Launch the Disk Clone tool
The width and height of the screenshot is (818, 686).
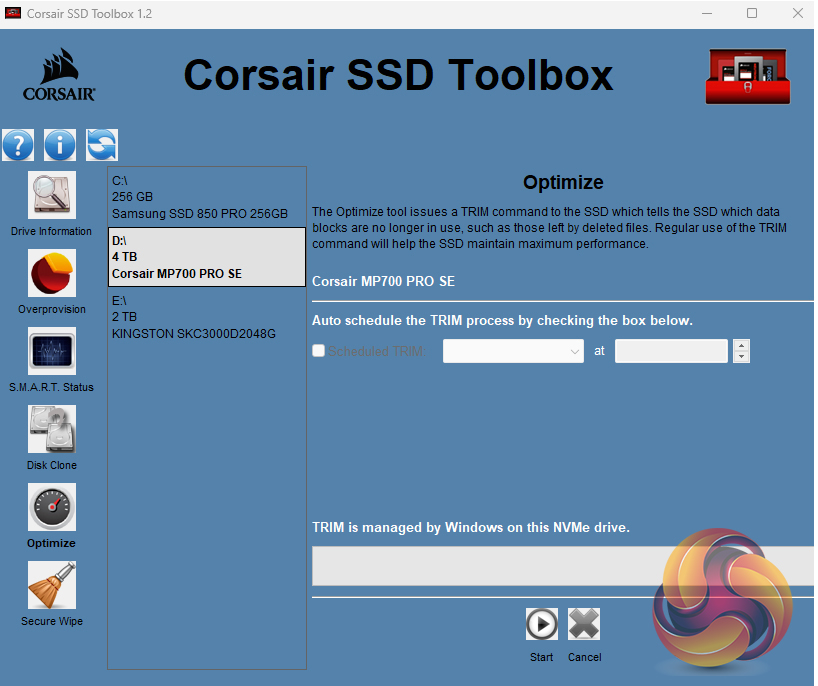51,429
